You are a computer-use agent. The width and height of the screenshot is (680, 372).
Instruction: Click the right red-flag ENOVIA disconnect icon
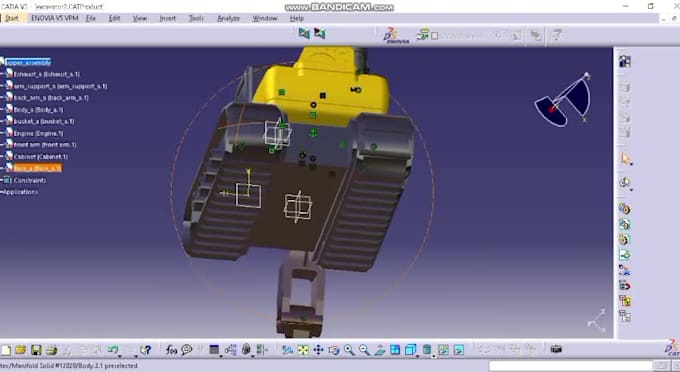[320, 33]
